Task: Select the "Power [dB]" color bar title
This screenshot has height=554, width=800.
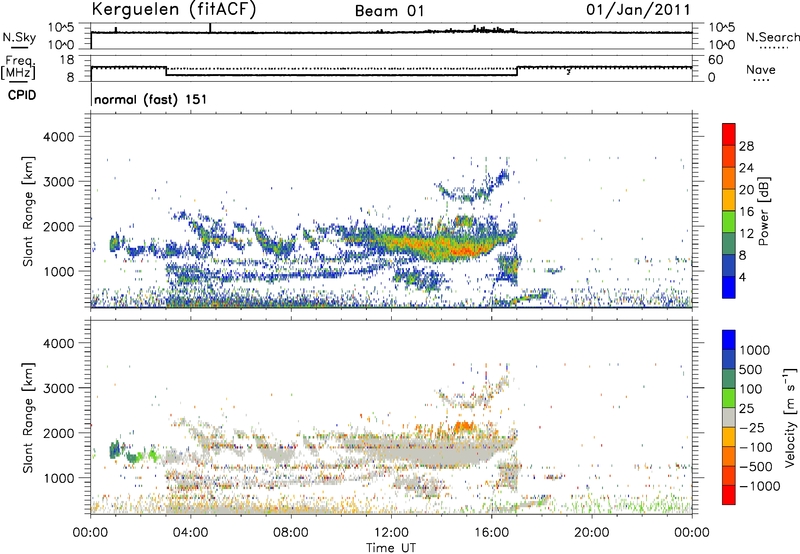Action: point(763,211)
